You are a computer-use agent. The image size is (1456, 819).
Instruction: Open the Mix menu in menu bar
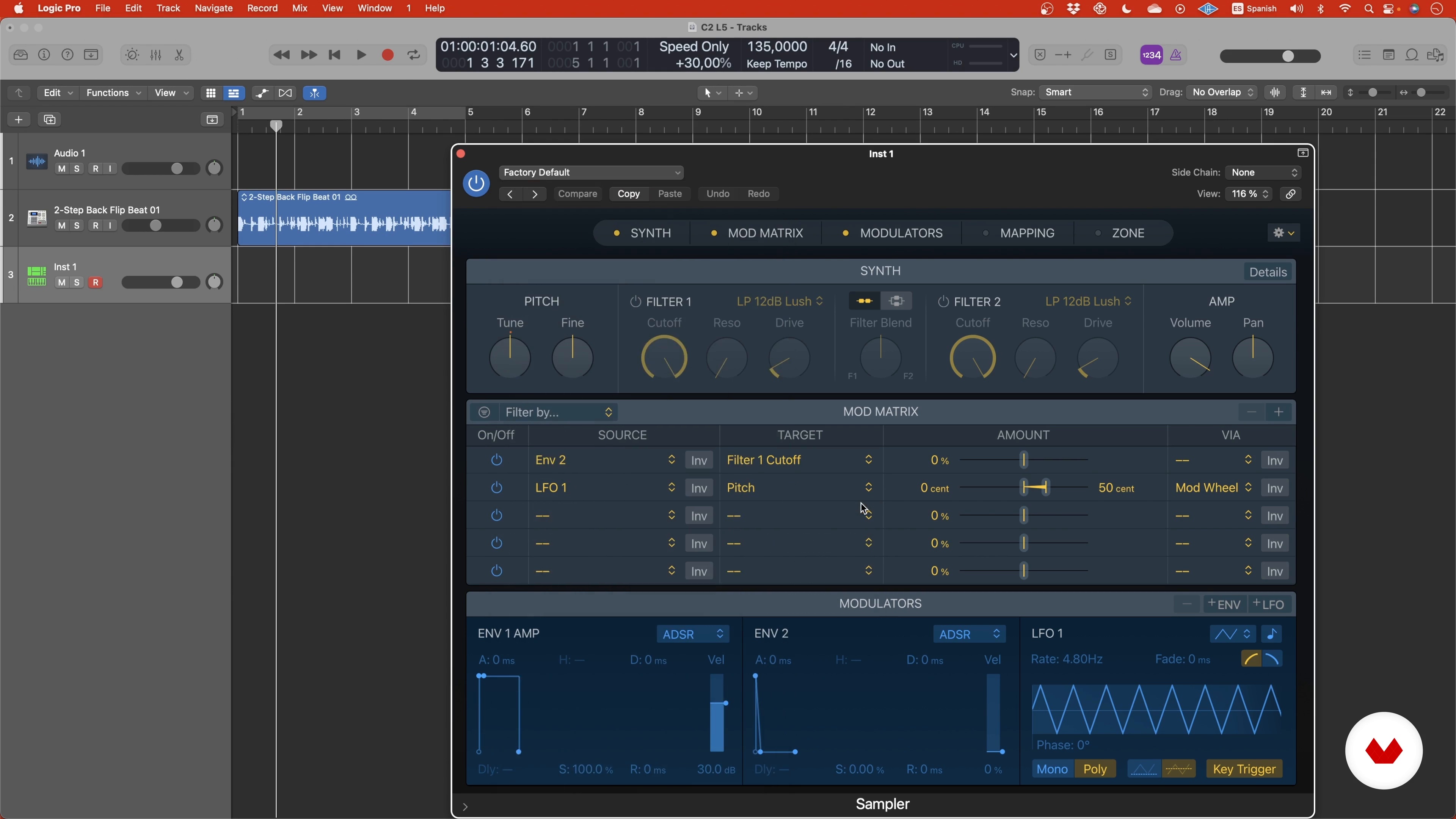(x=300, y=8)
